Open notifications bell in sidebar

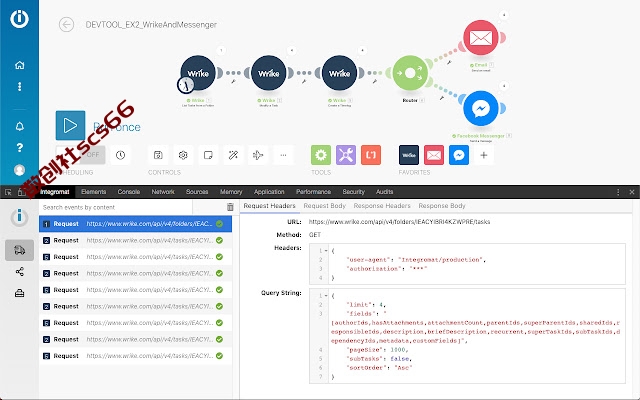click(19, 126)
